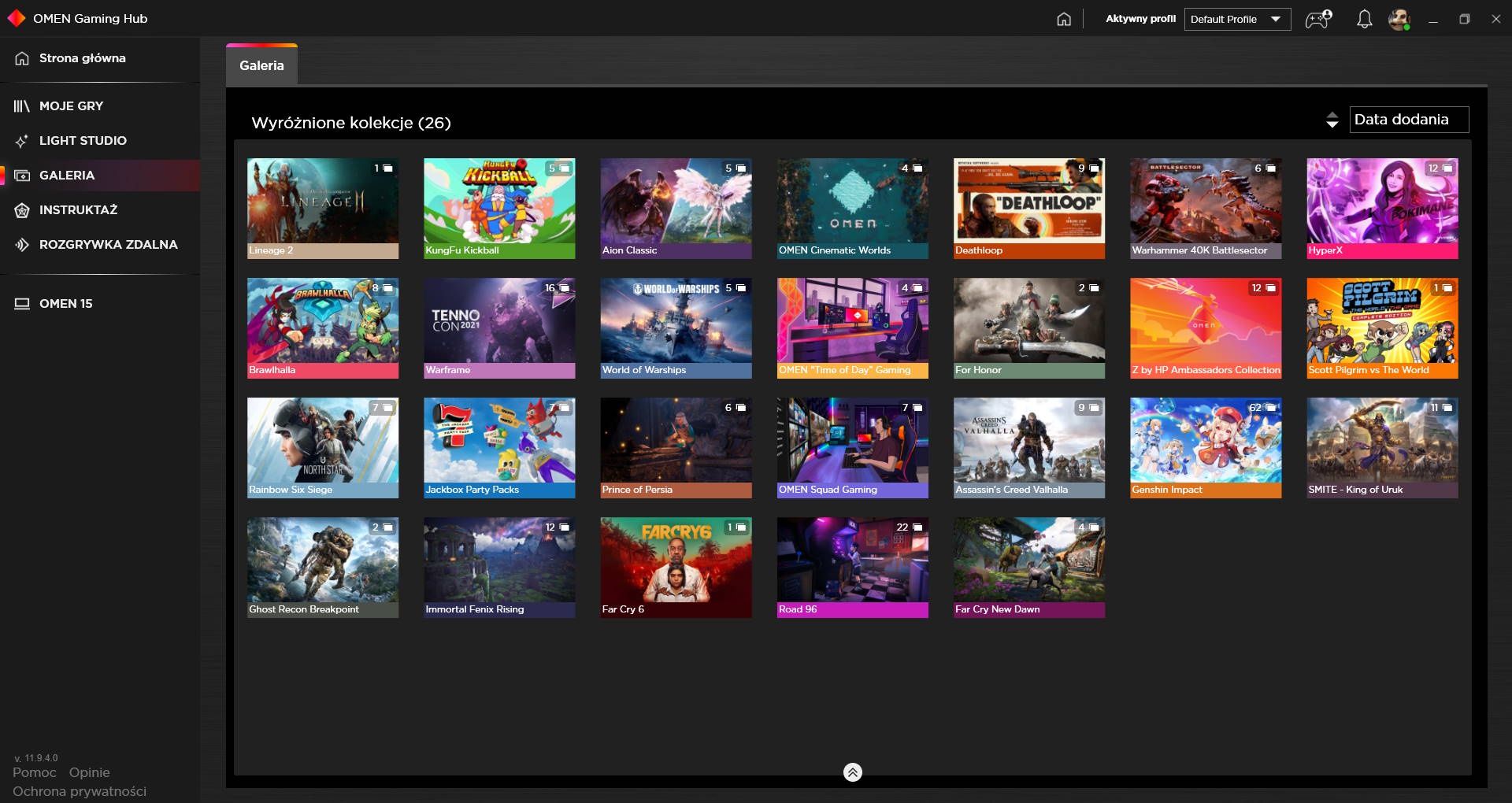Open Z by HP Ambassadors Collection
Image resolution: width=1512 pixels, height=803 pixels.
(1206, 328)
